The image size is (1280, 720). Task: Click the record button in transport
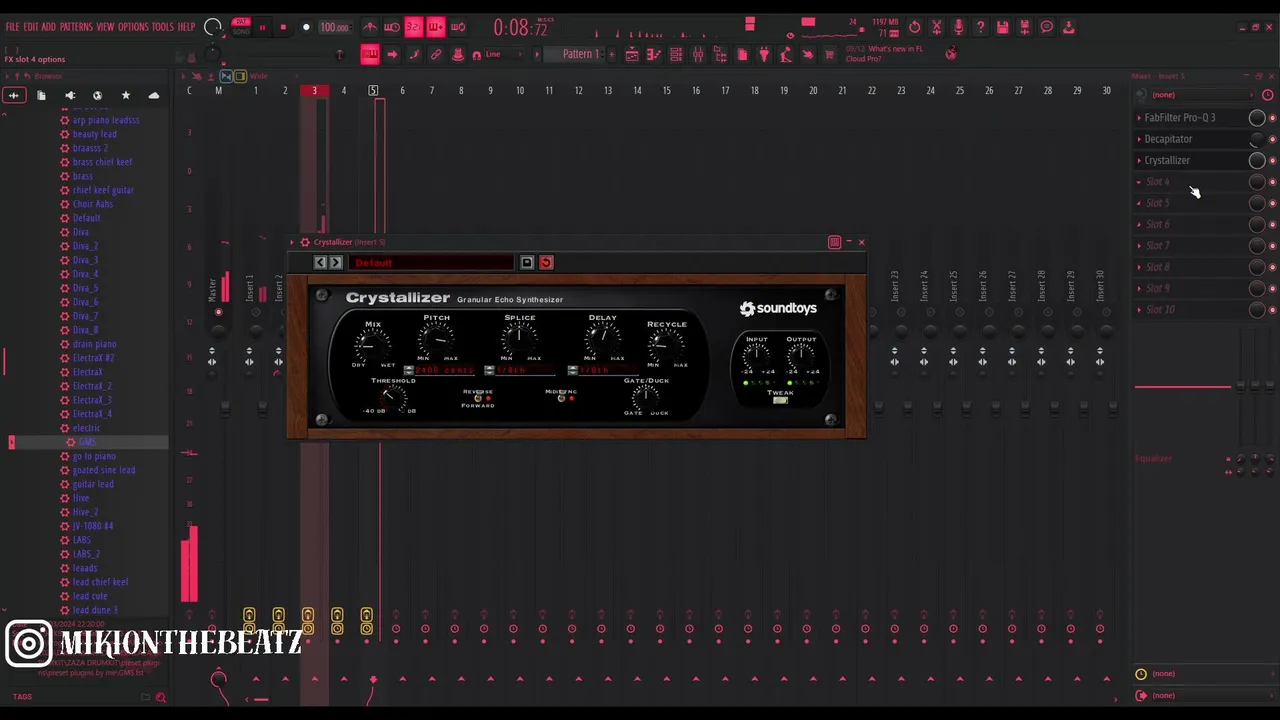pos(306,27)
